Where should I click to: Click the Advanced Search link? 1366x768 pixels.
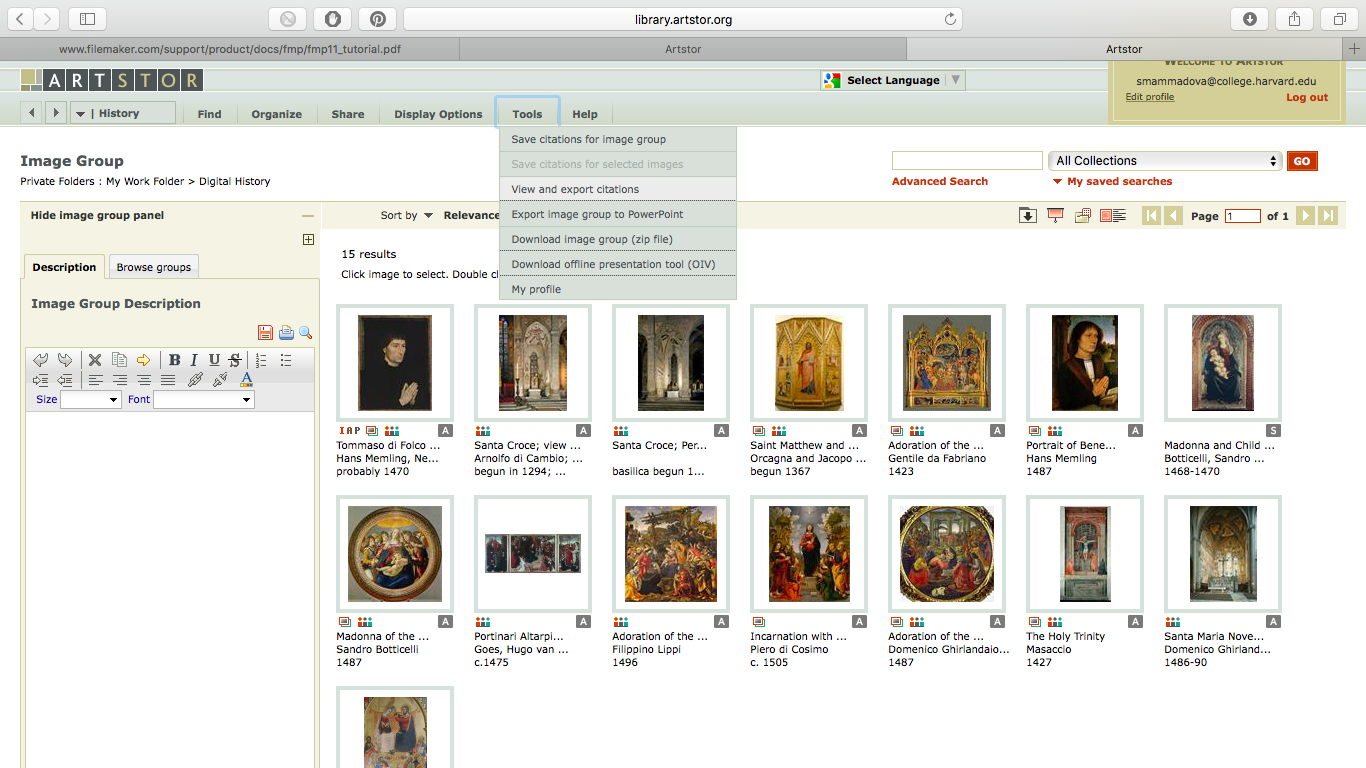click(940, 181)
